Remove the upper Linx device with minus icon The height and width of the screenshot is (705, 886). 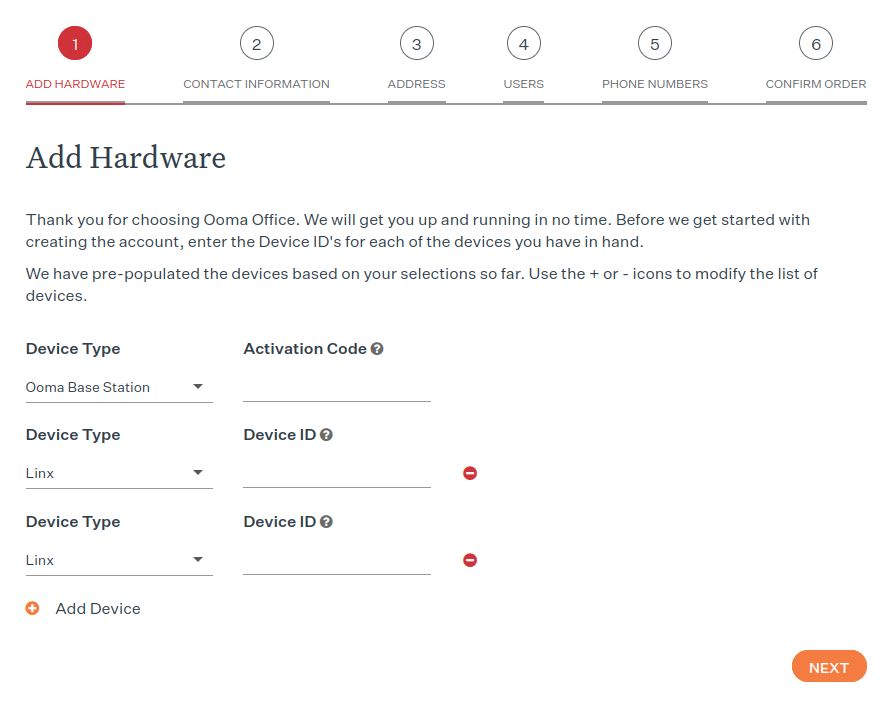coord(470,473)
